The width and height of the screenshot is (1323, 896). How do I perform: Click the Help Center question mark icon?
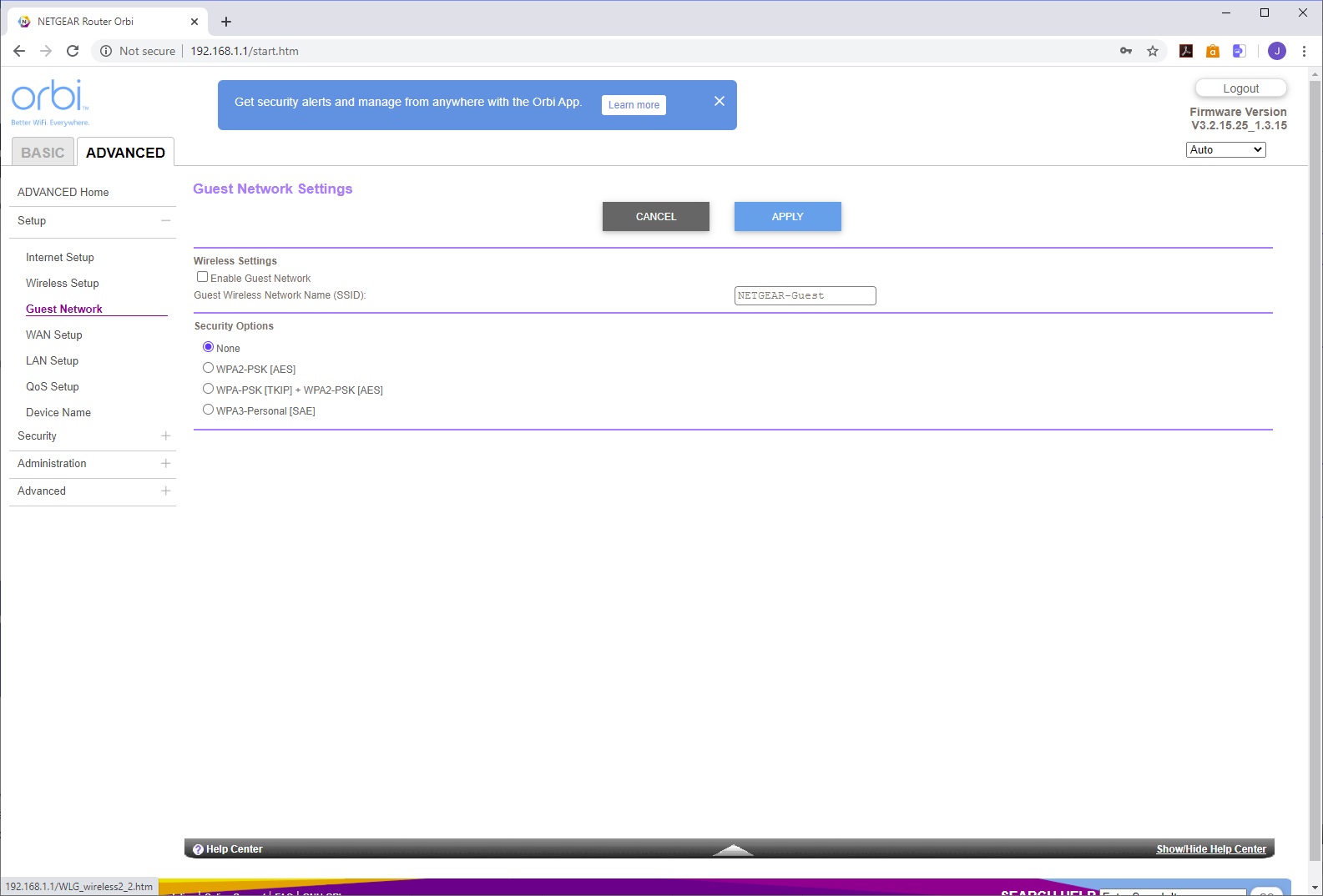click(x=198, y=849)
